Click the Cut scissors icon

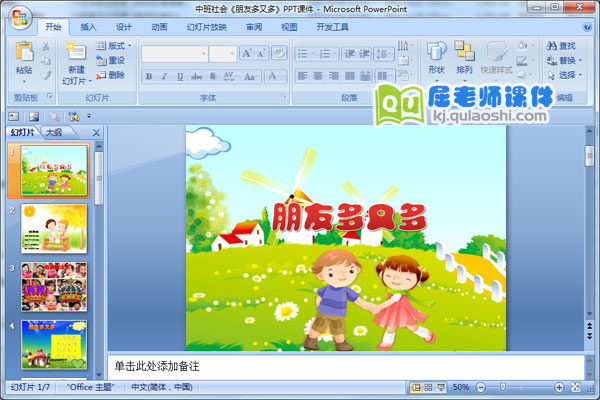[46, 46]
